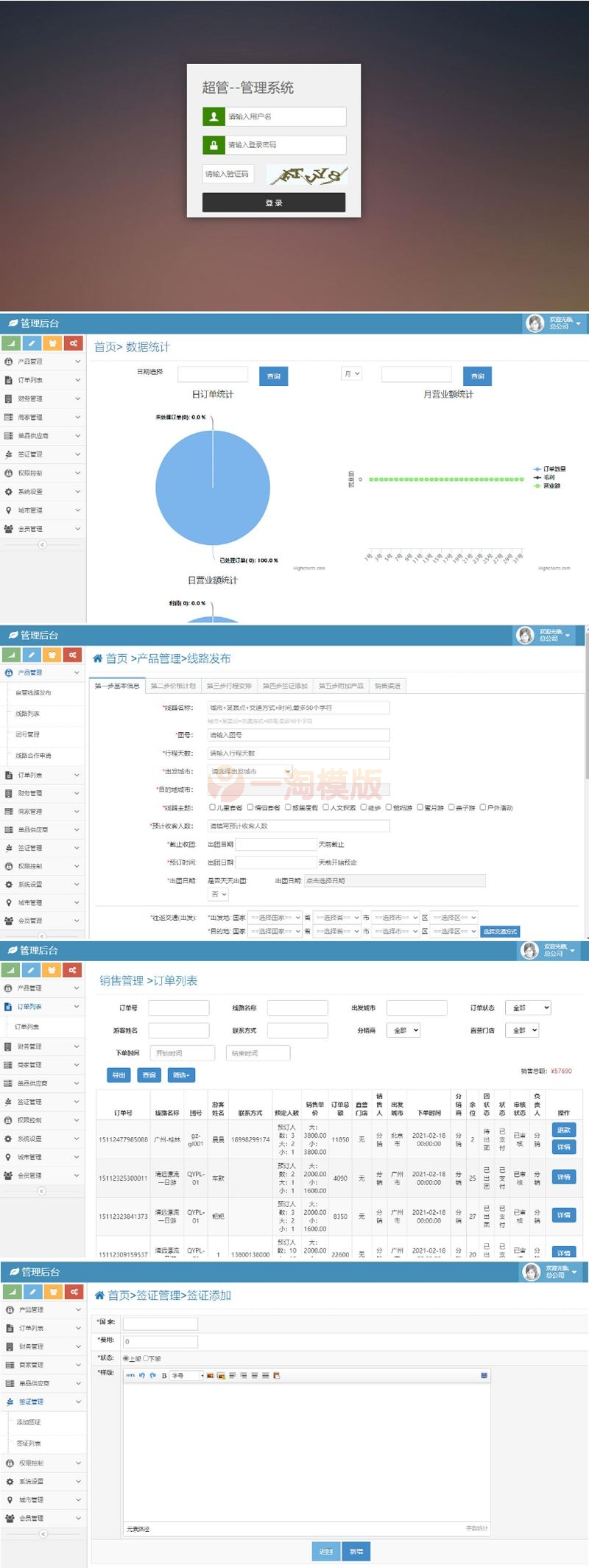Switch to the 第二步价格计划 tab
Image resolution: width=589 pixels, height=1568 pixels.
[173, 686]
